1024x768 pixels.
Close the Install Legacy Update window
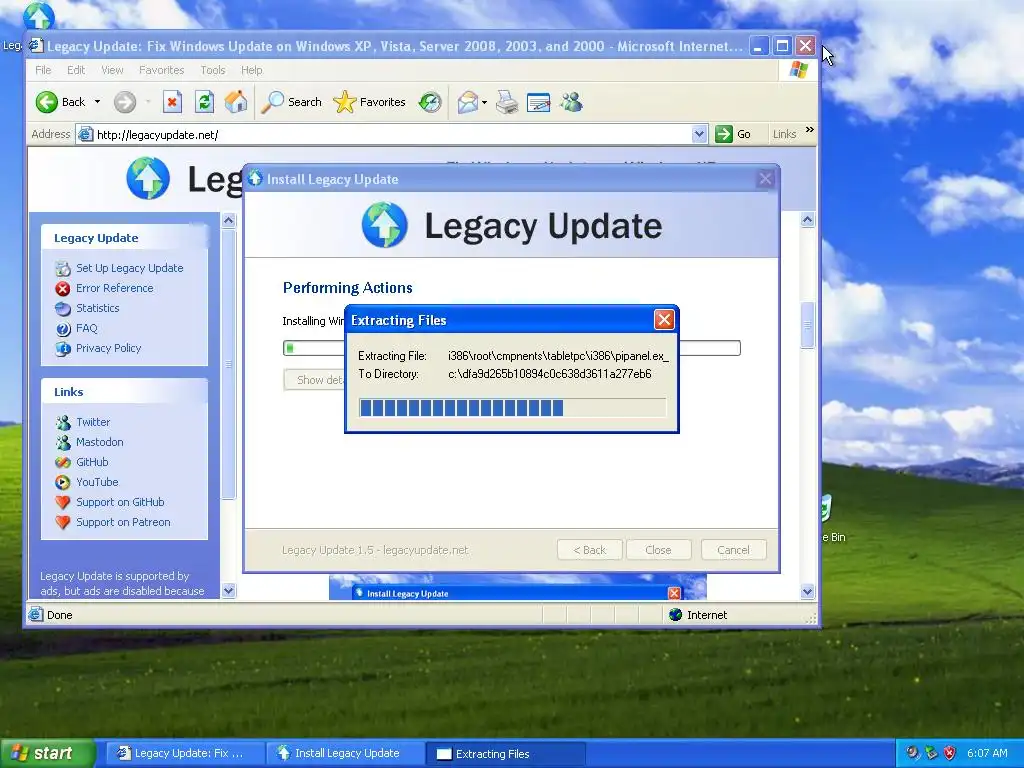click(x=765, y=179)
